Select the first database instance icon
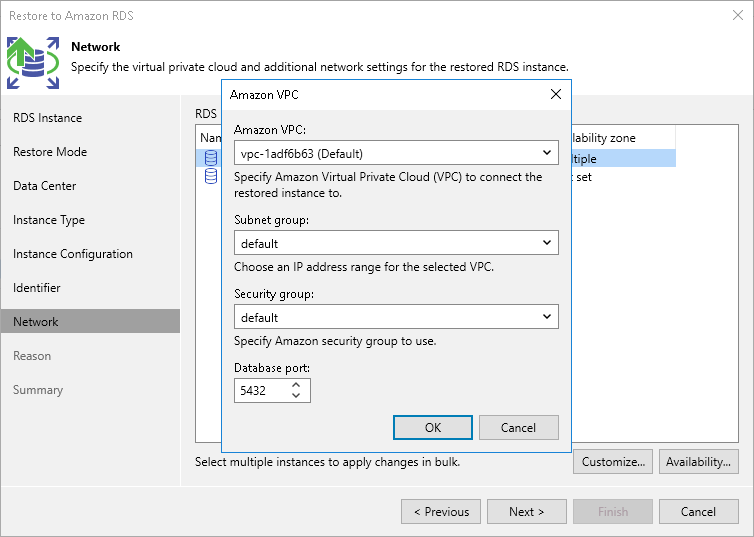Image resolution: width=754 pixels, height=537 pixels. pyautogui.click(x=211, y=158)
